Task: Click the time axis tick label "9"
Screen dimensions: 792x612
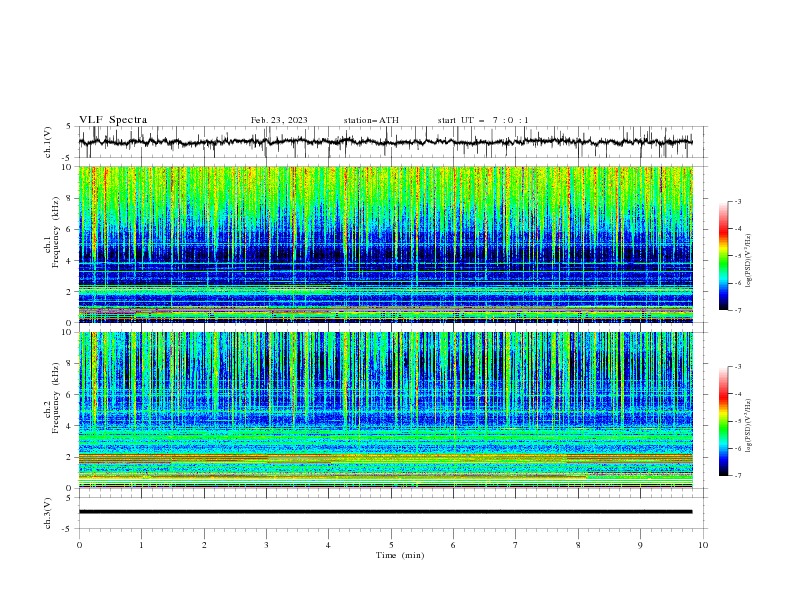Action: click(x=640, y=545)
